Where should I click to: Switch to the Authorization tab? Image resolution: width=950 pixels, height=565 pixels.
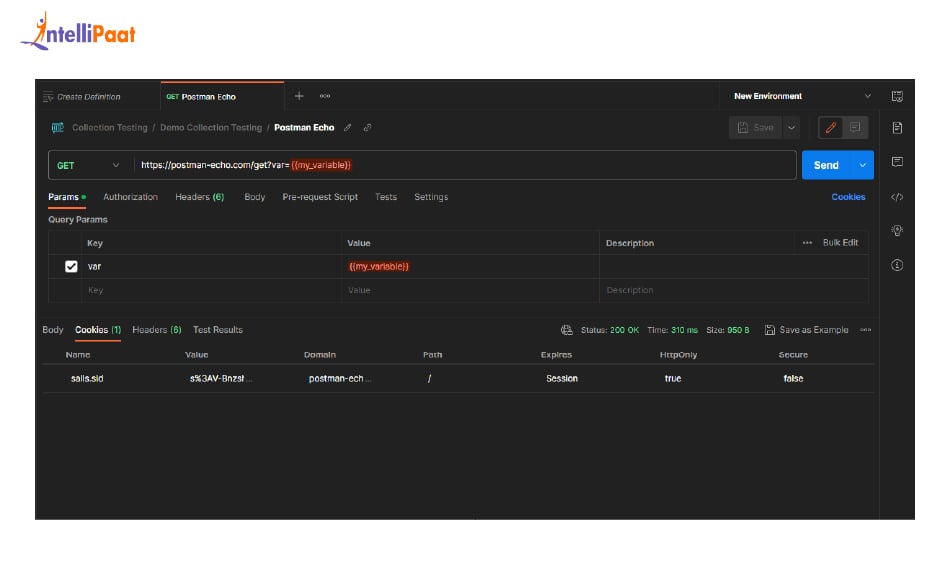point(130,197)
